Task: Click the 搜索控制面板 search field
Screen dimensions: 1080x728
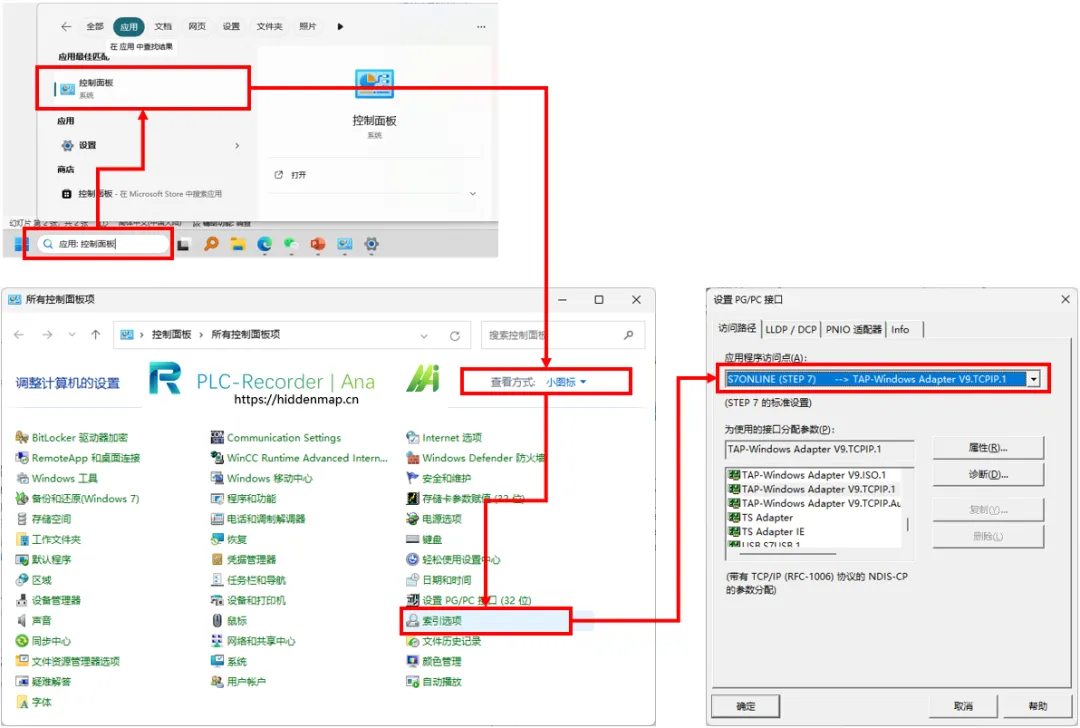Action: pos(562,335)
